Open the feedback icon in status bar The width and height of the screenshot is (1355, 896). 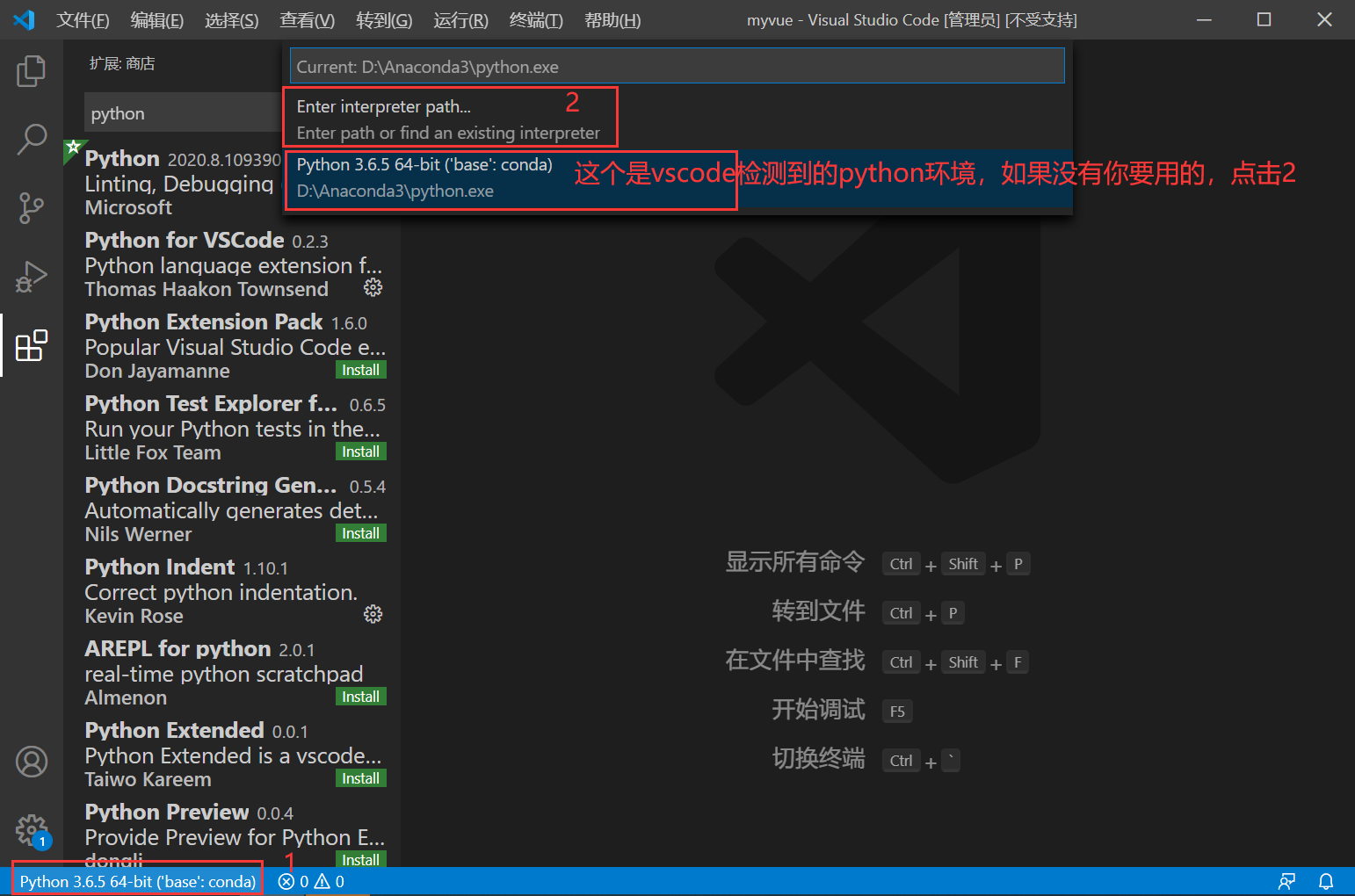pos(1286,881)
